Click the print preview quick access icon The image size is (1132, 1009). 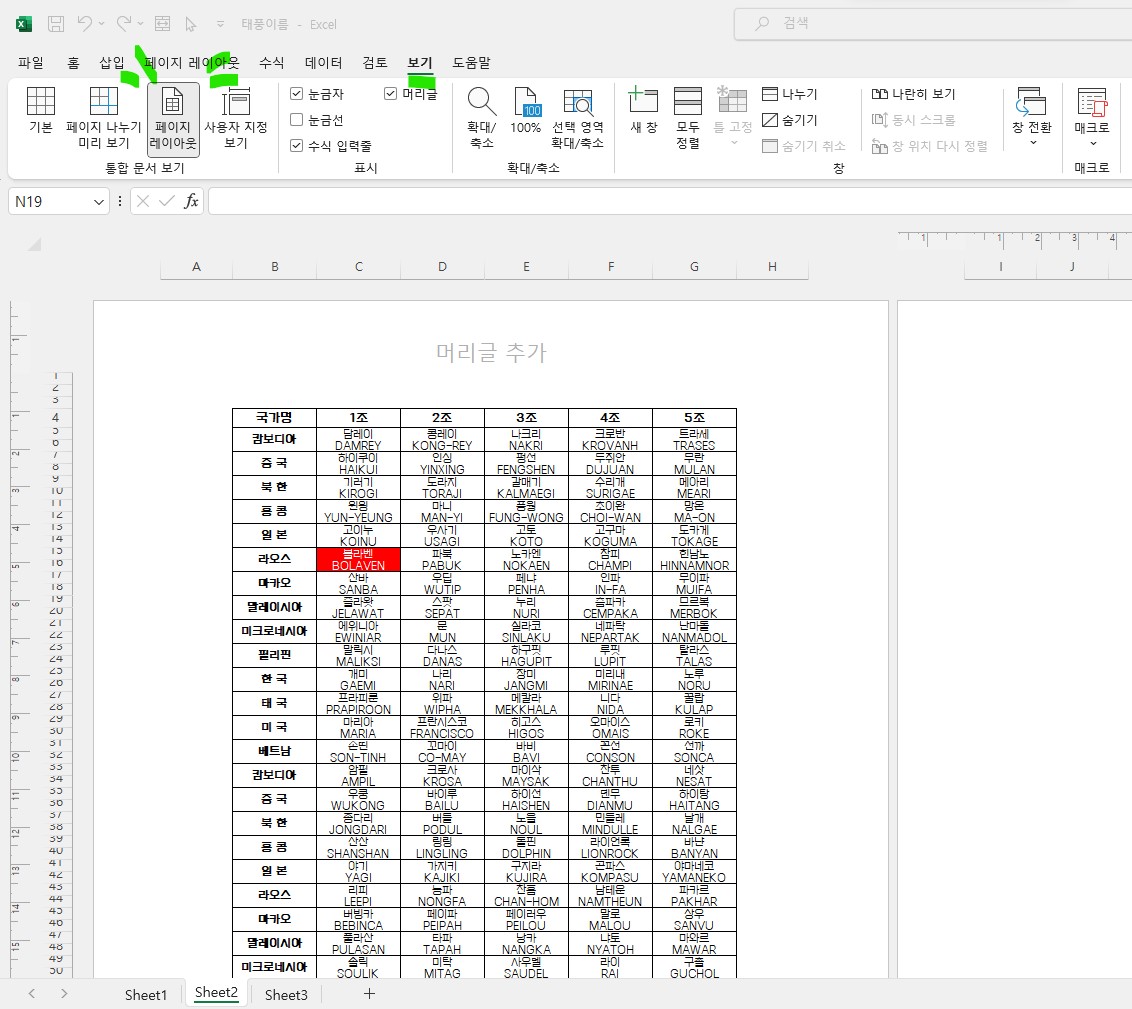click(162, 24)
